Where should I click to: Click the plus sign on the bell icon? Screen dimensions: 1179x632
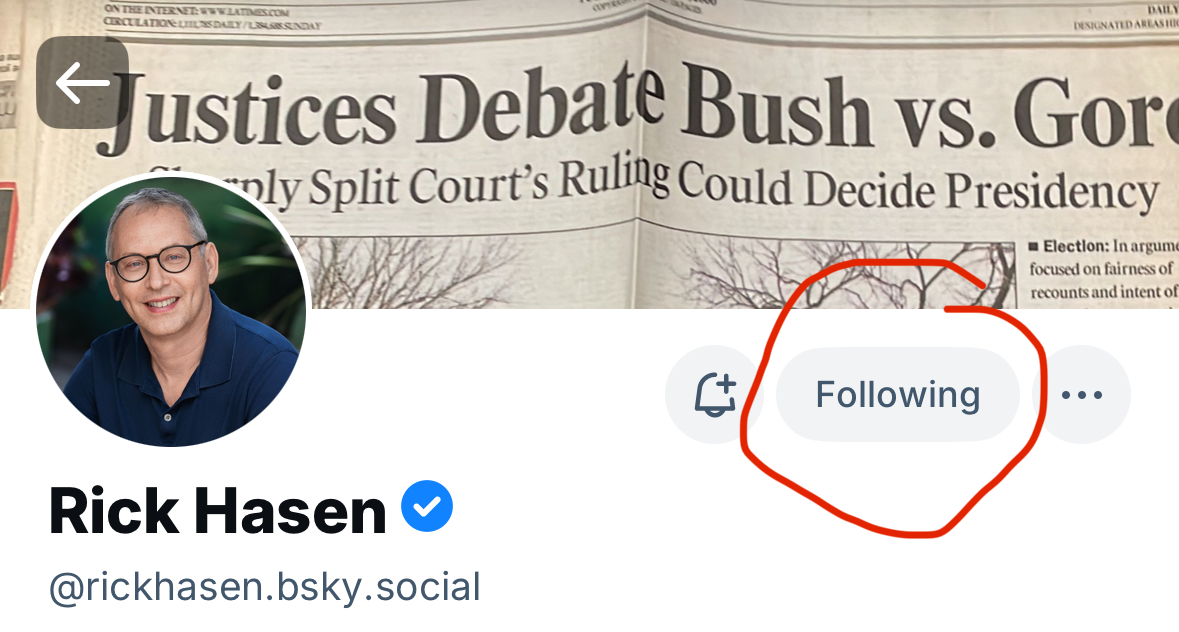725,385
